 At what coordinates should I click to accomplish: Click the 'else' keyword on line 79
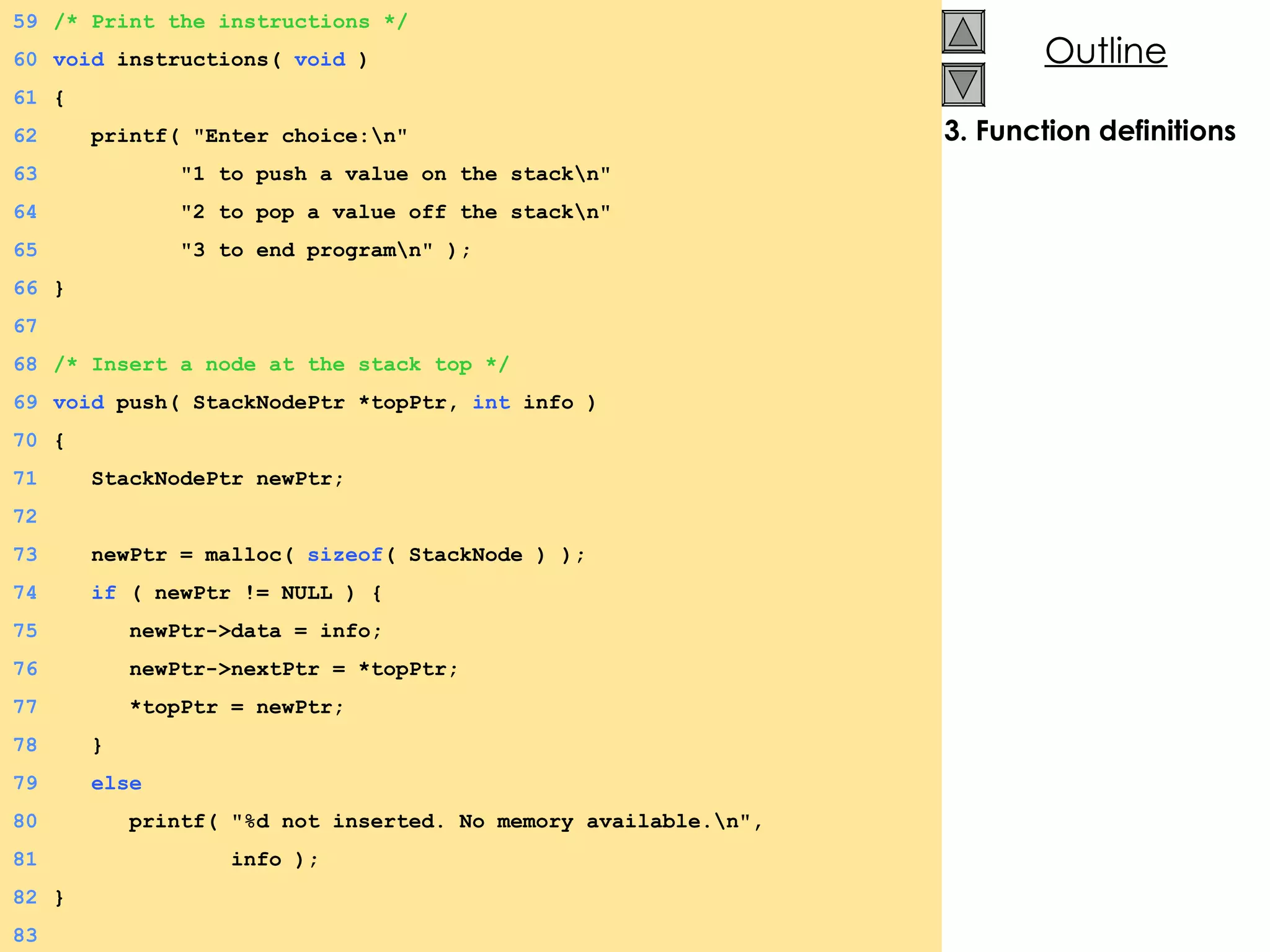116,783
